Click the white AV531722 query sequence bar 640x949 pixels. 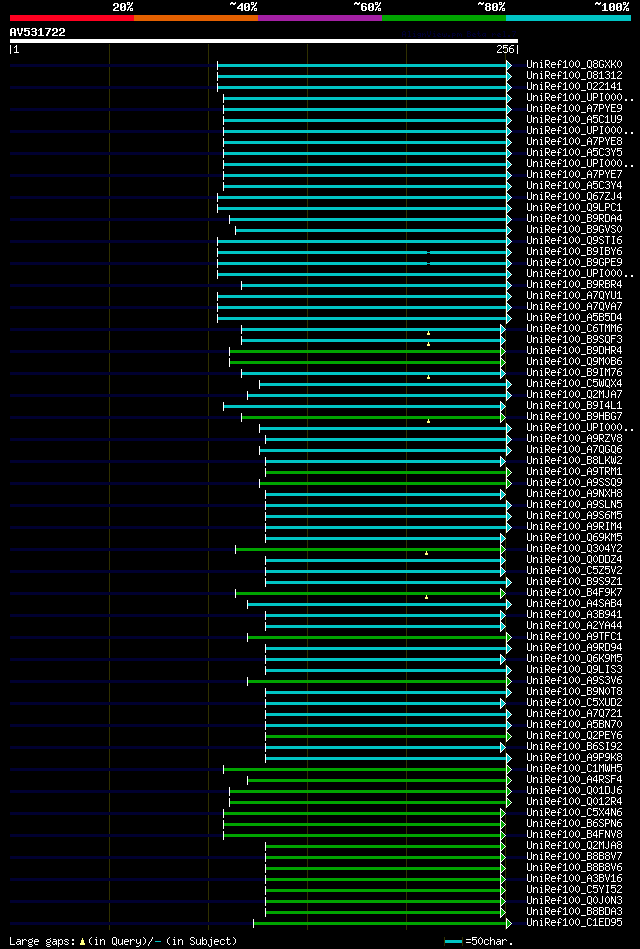coord(263,41)
